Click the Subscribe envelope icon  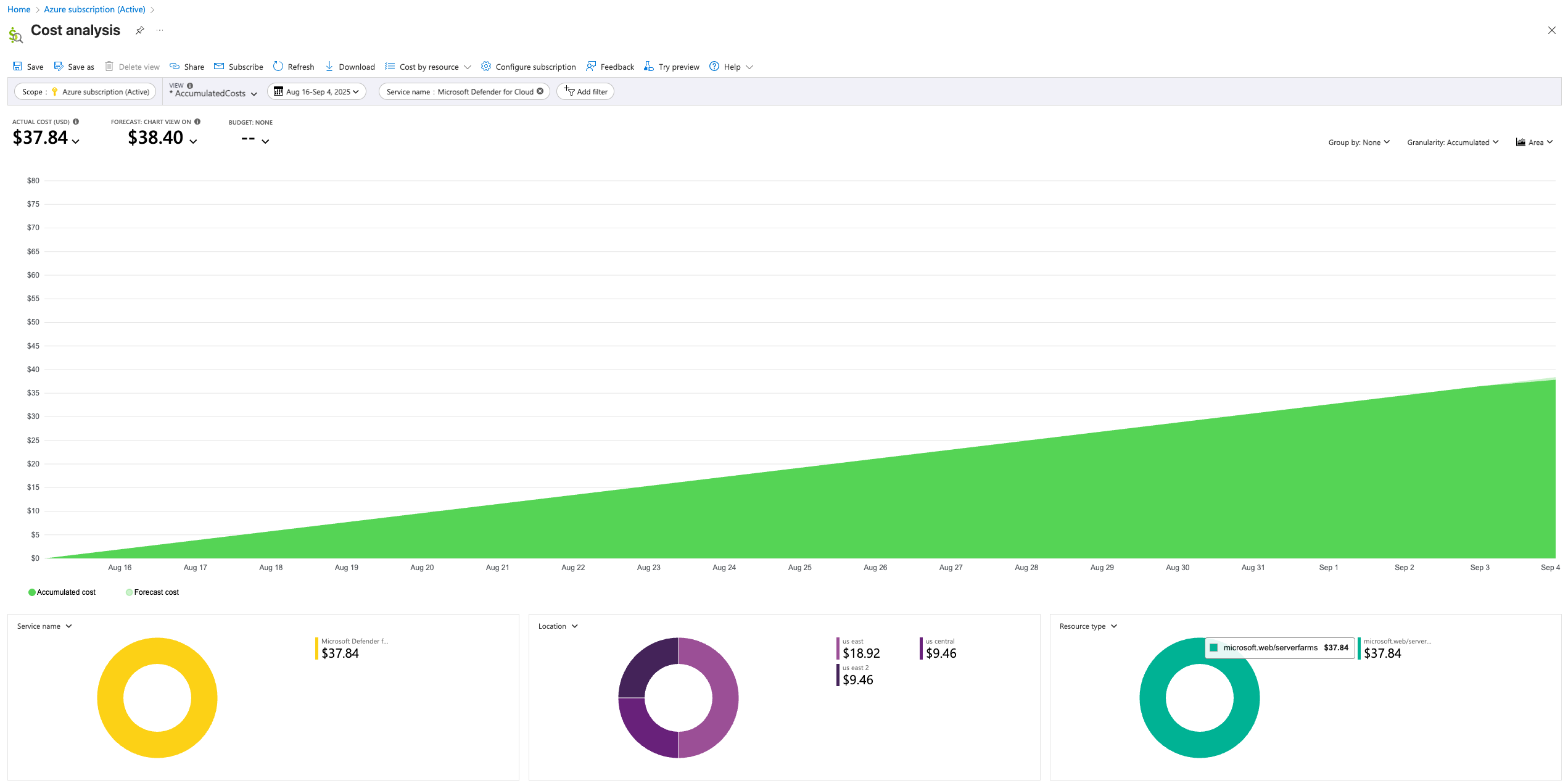coord(219,67)
